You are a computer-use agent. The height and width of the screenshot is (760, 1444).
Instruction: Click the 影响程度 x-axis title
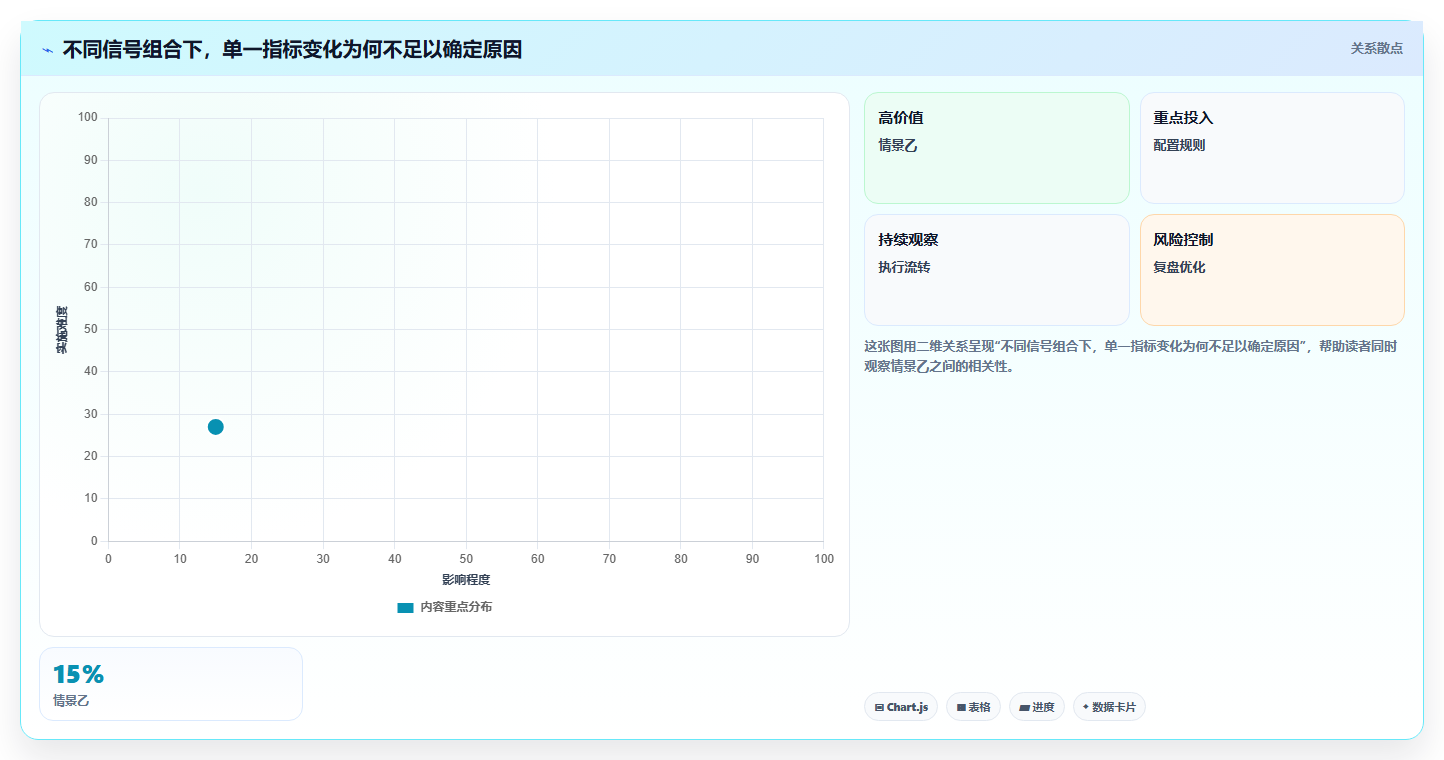tap(466, 580)
